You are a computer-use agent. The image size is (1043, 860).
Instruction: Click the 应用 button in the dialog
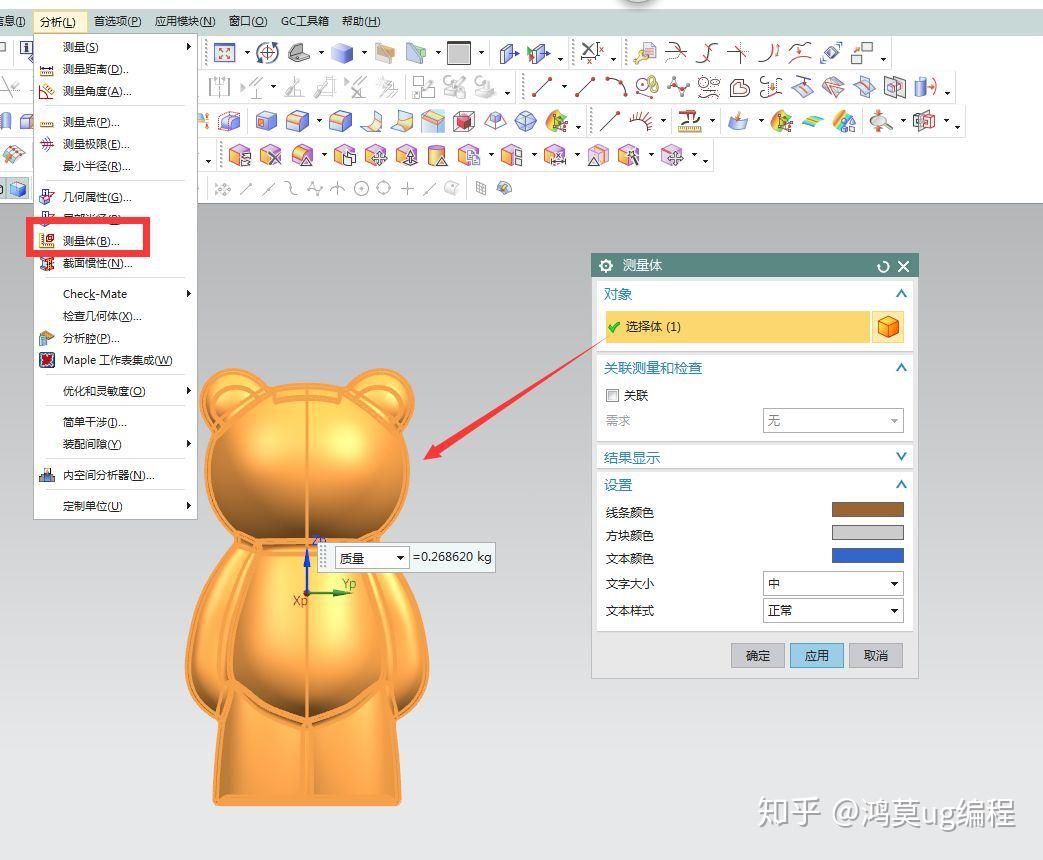click(x=816, y=655)
